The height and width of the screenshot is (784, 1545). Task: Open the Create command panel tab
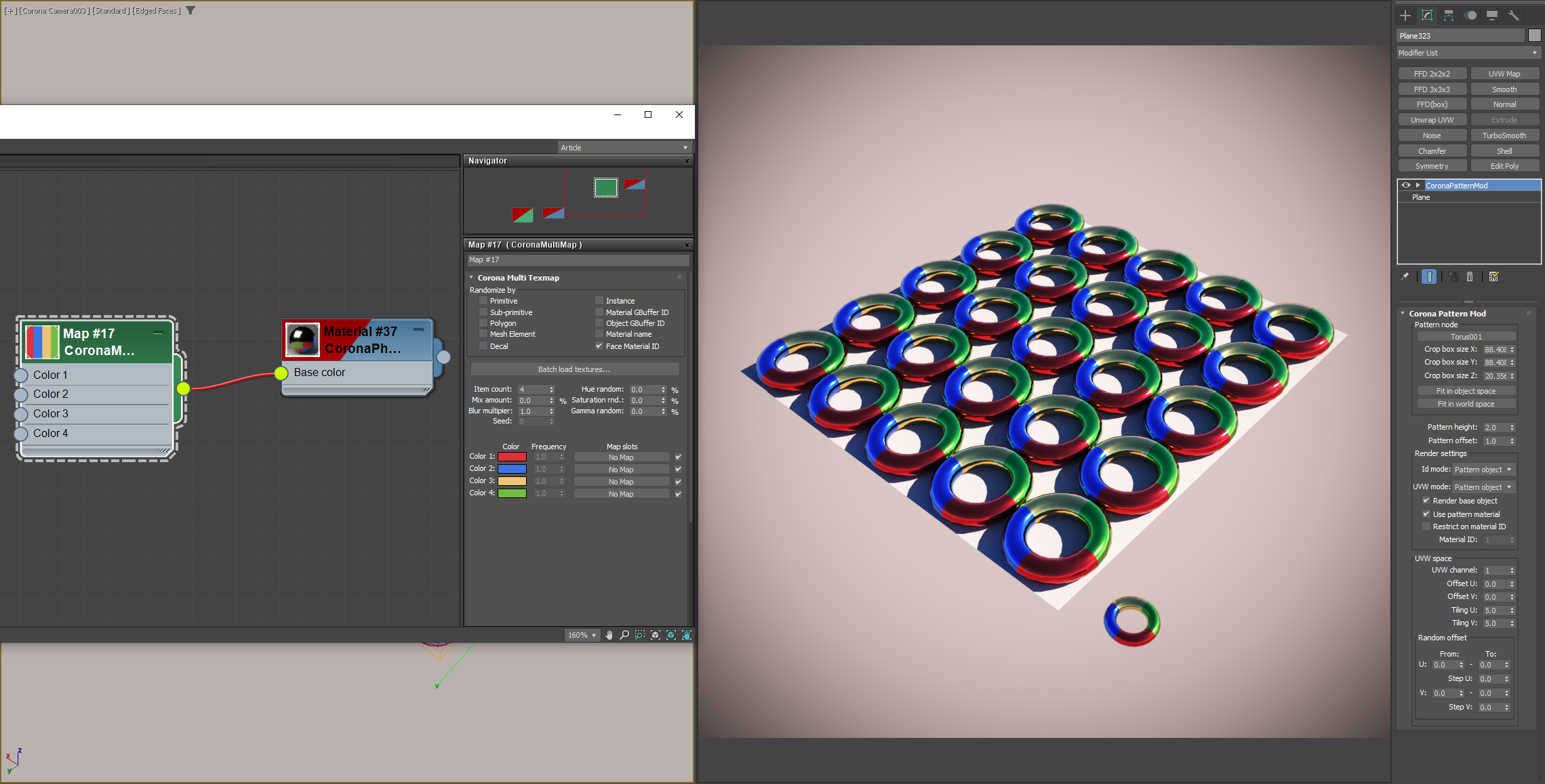tap(1405, 16)
